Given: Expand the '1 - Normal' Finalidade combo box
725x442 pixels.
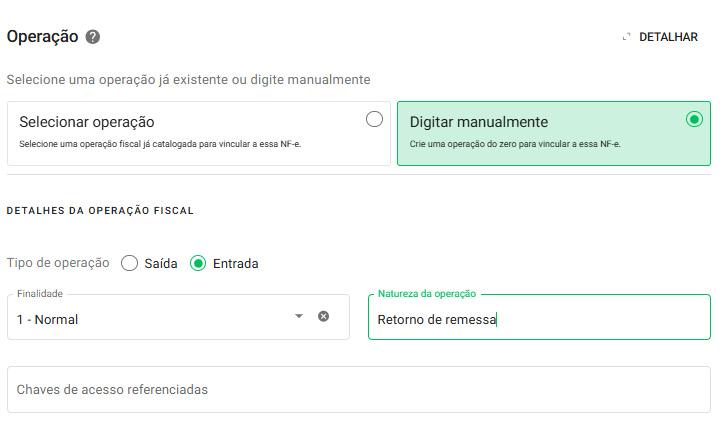Looking at the screenshot, I should point(150,320).
